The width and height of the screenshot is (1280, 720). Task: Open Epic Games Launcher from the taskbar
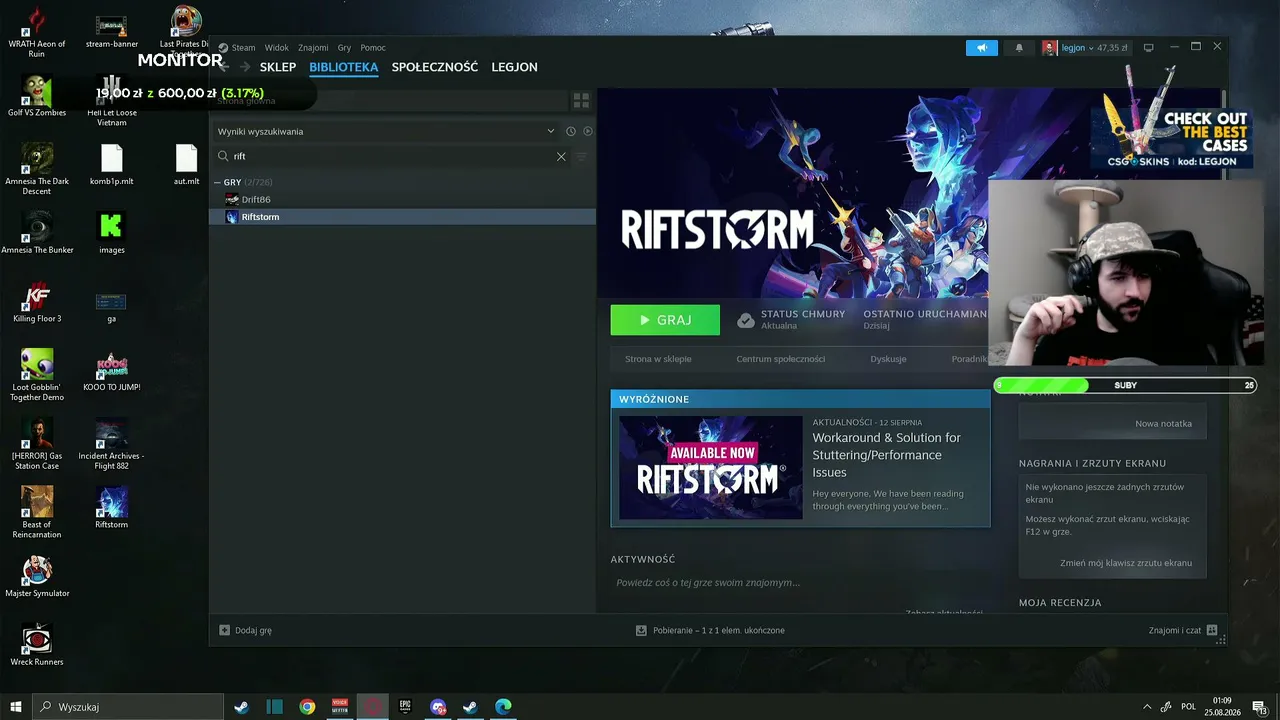[405, 707]
